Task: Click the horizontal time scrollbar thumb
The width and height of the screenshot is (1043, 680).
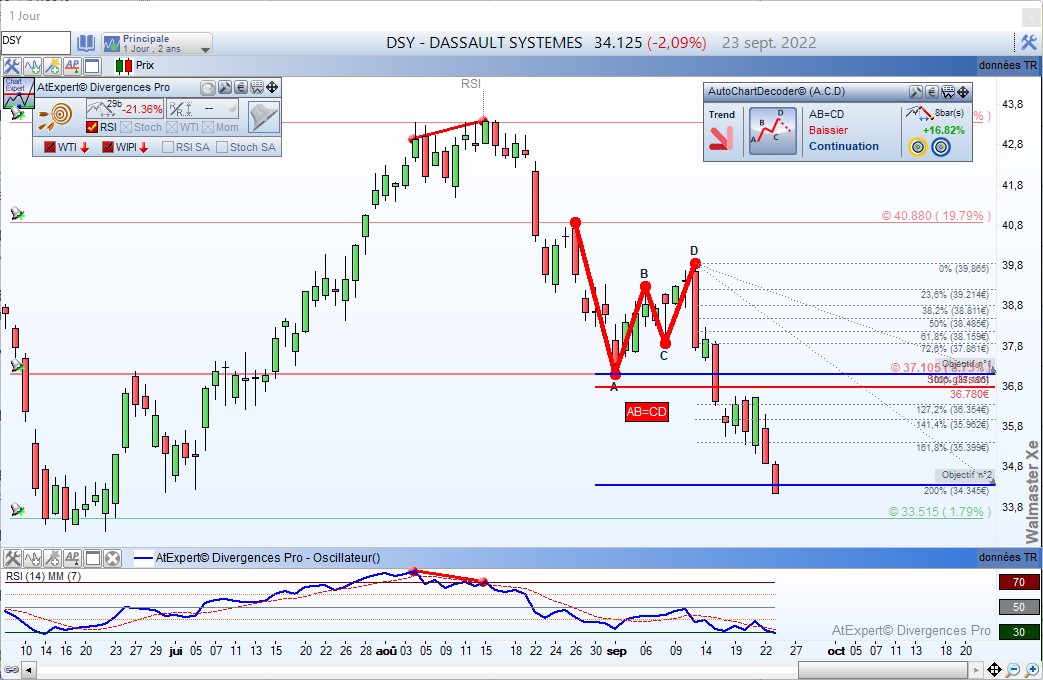Action: [x=883, y=670]
